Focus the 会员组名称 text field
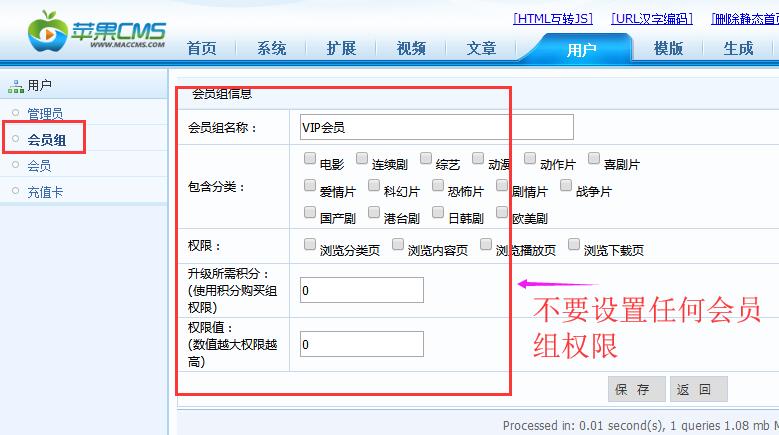This screenshot has height=435, width=779. [437, 127]
